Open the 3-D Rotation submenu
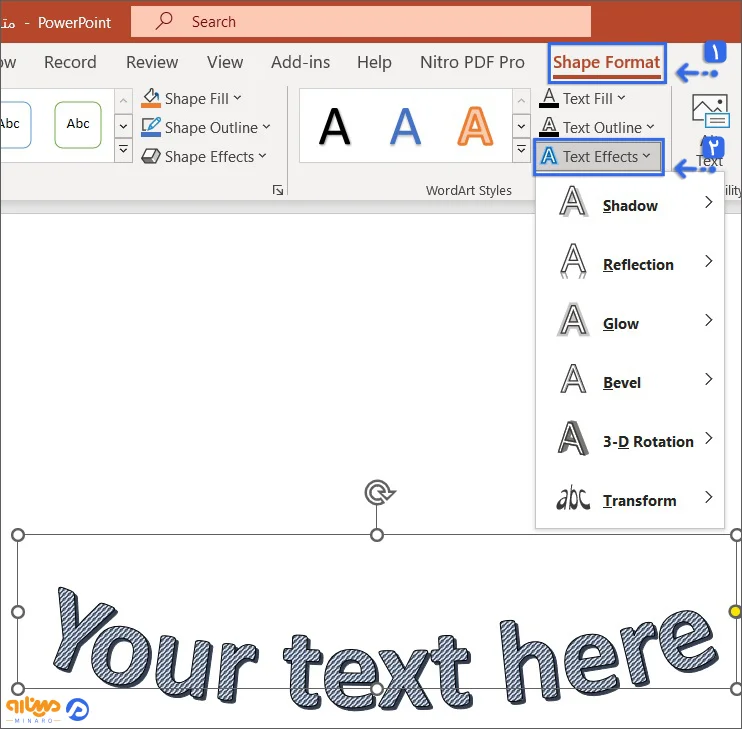The image size is (742, 729). (x=630, y=440)
